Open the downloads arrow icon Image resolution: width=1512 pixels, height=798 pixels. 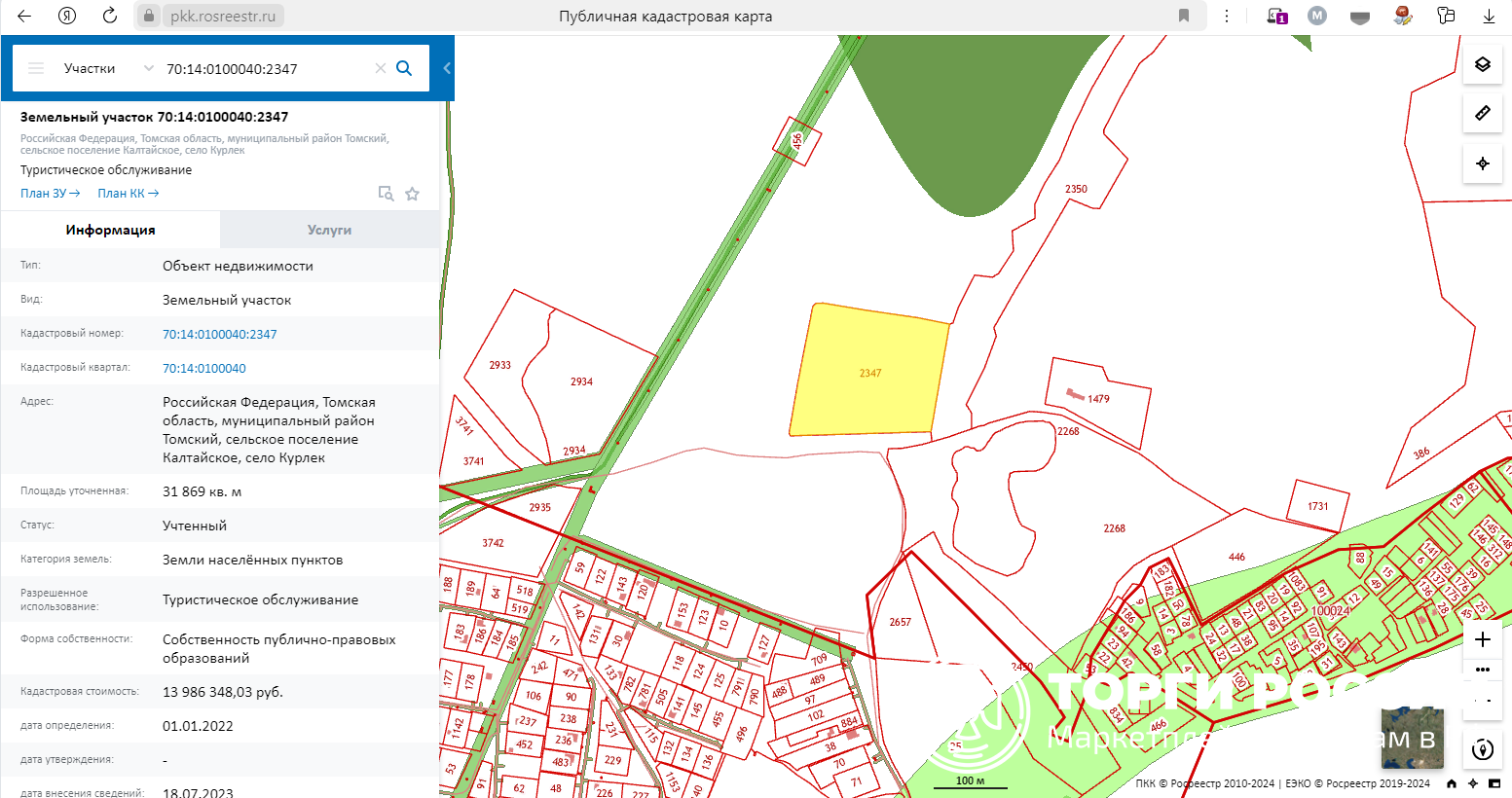[1489, 16]
